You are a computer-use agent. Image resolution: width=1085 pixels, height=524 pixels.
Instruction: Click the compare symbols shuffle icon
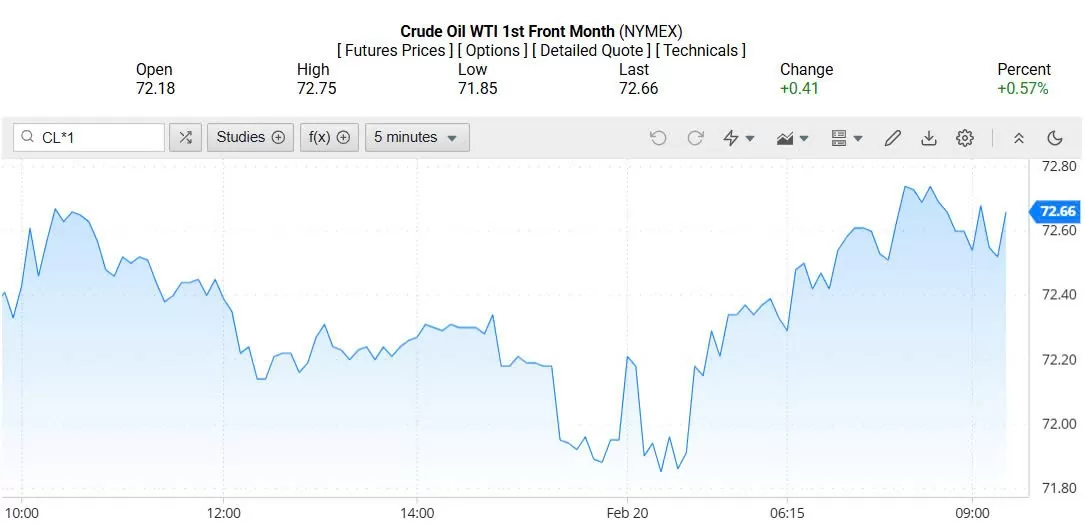(x=185, y=137)
